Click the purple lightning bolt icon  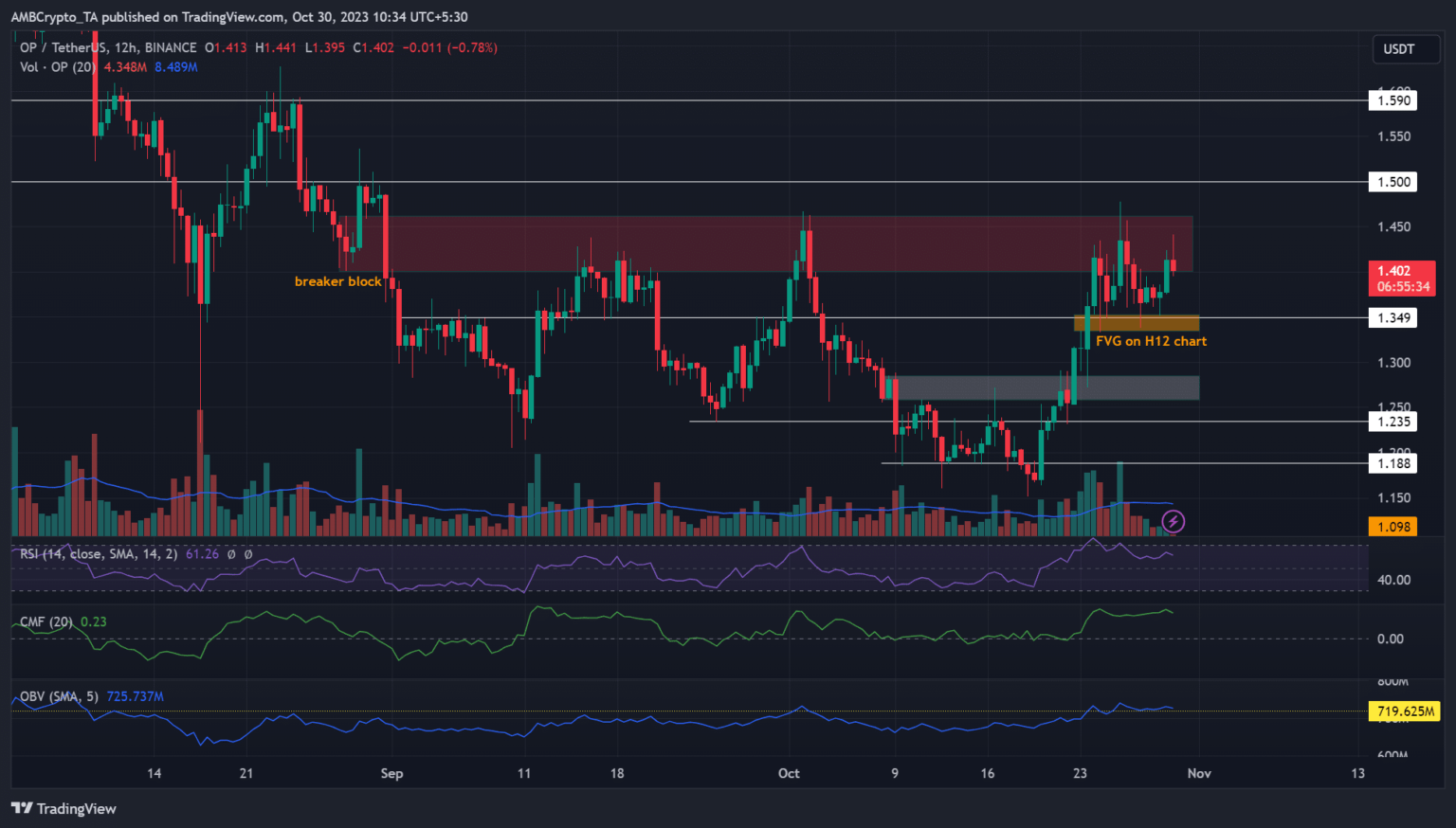pyautogui.click(x=1174, y=521)
